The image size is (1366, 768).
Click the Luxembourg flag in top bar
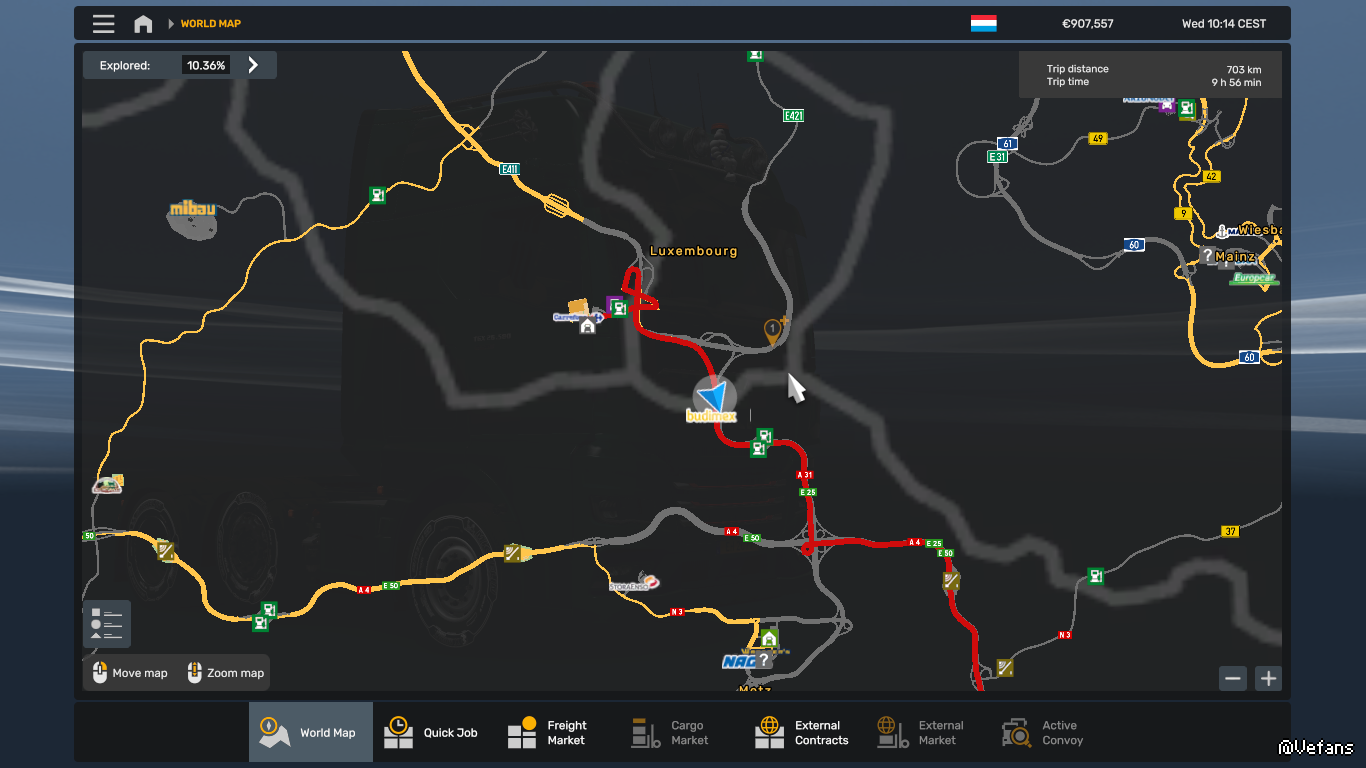click(x=983, y=23)
